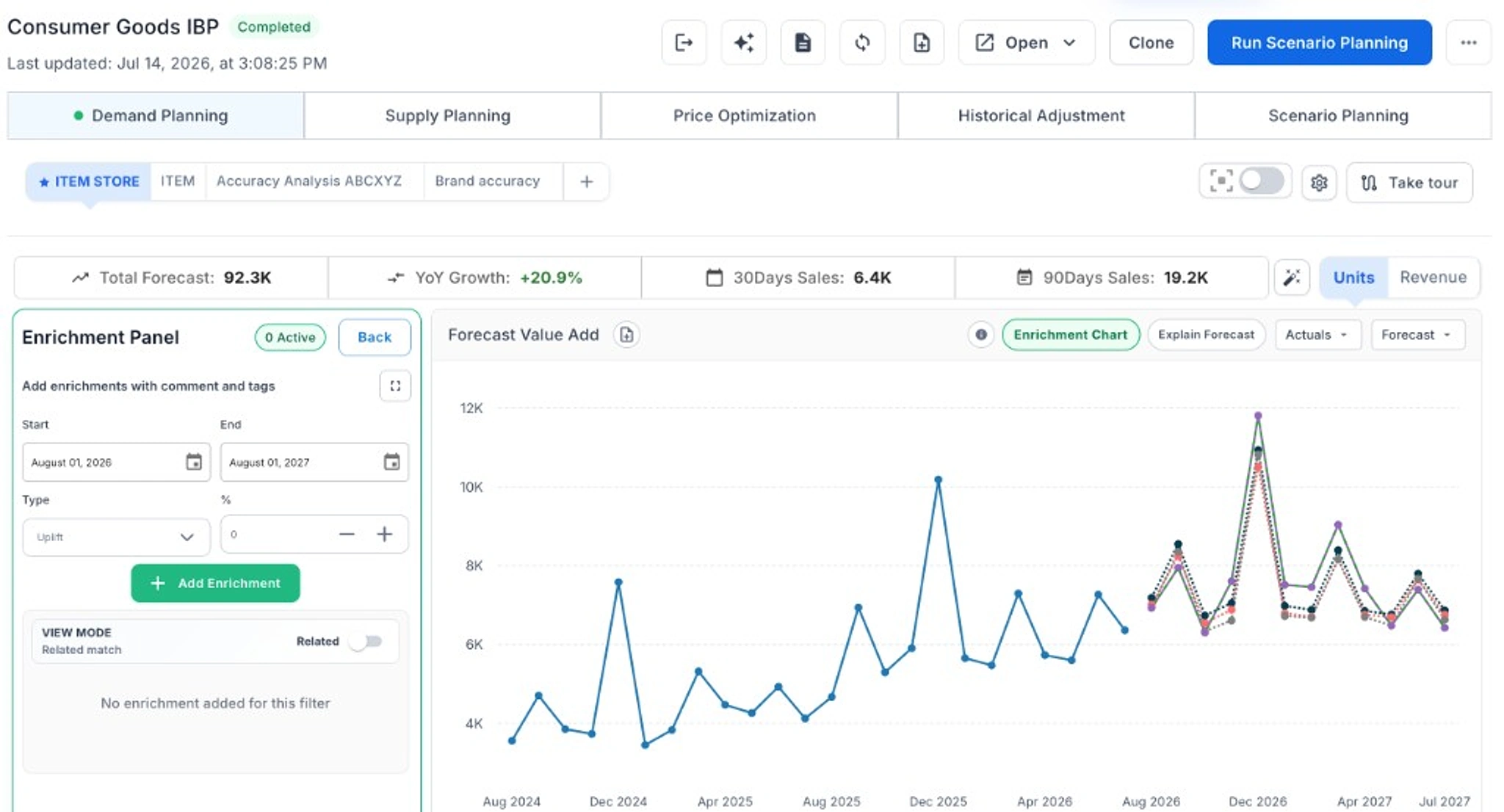Screen dimensions: 1504x812
Task: Decrease the percent value with minus
Action: pyautogui.click(x=347, y=534)
